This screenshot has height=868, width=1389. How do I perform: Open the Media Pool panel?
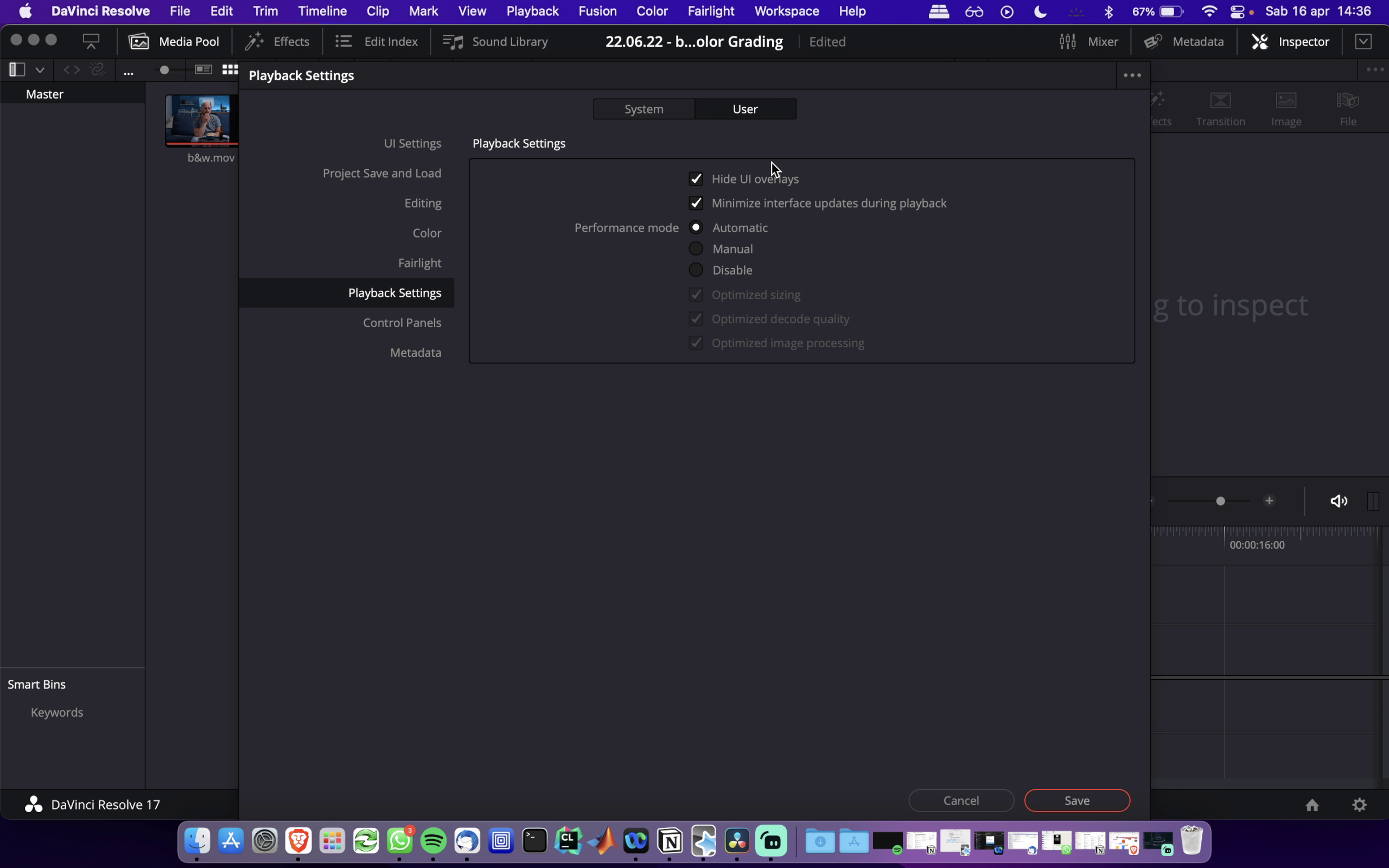coord(174,41)
